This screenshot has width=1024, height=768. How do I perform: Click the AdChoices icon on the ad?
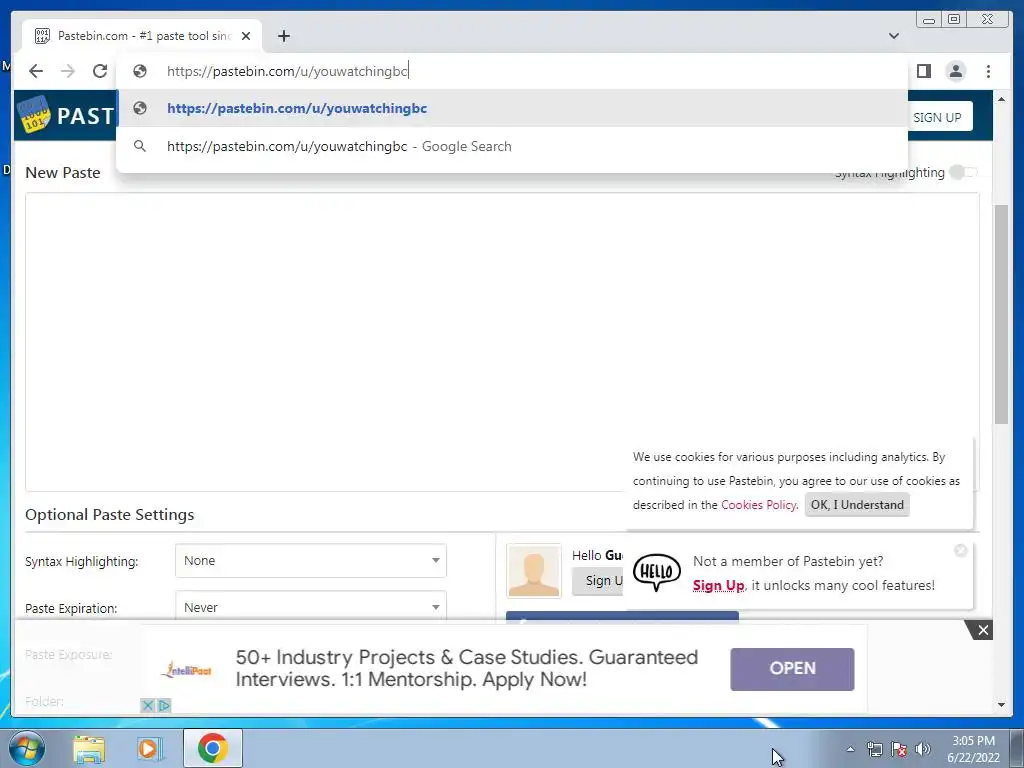(165, 705)
